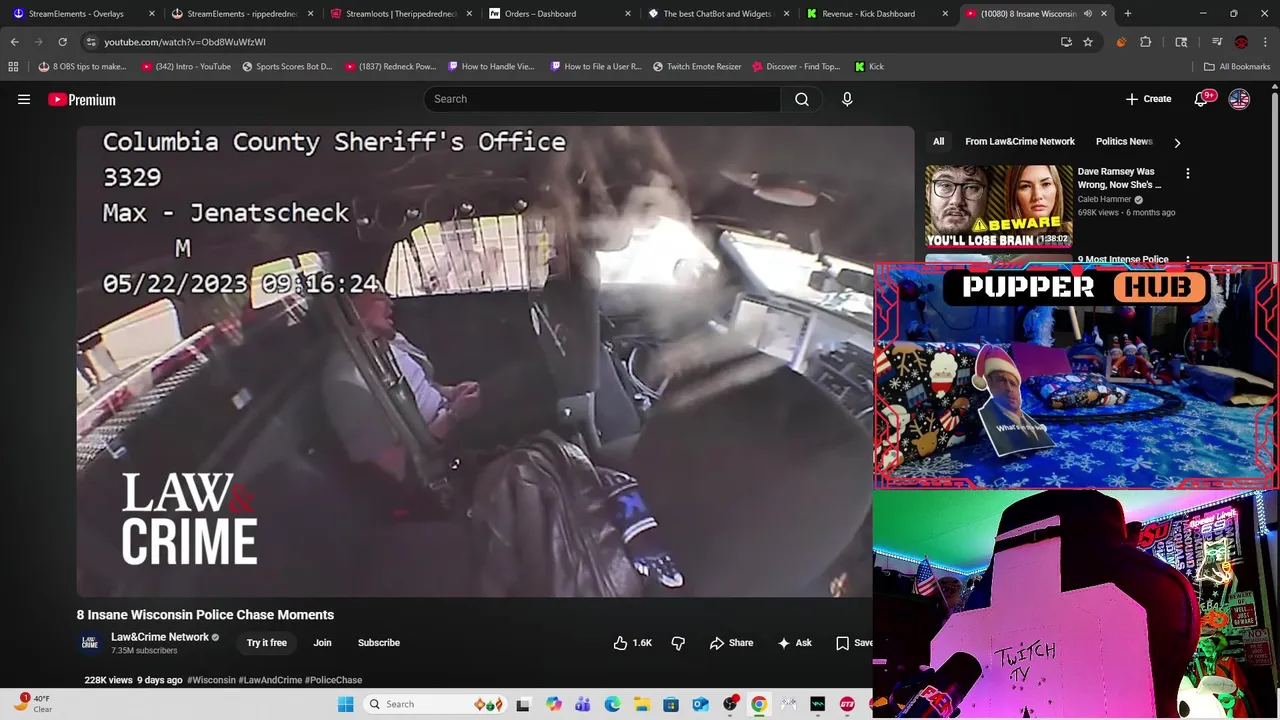Open the Twitch Emote Resizer bookmark

(697, 67)
